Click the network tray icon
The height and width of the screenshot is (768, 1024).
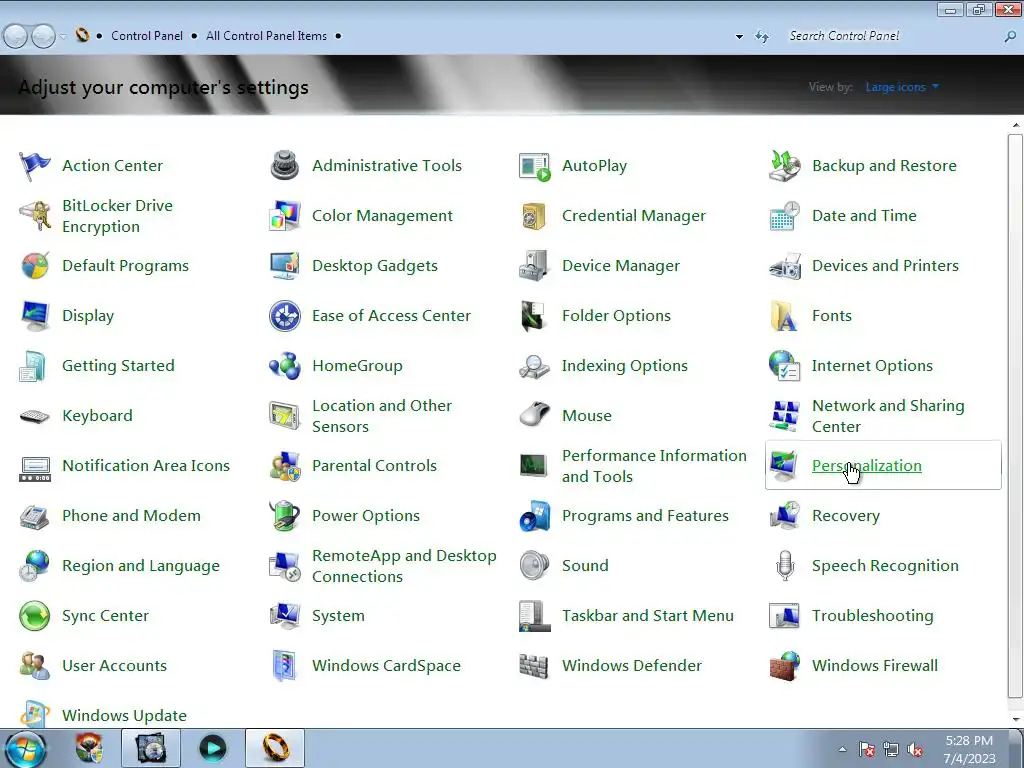pyautogui.click(x=891, y=750)
